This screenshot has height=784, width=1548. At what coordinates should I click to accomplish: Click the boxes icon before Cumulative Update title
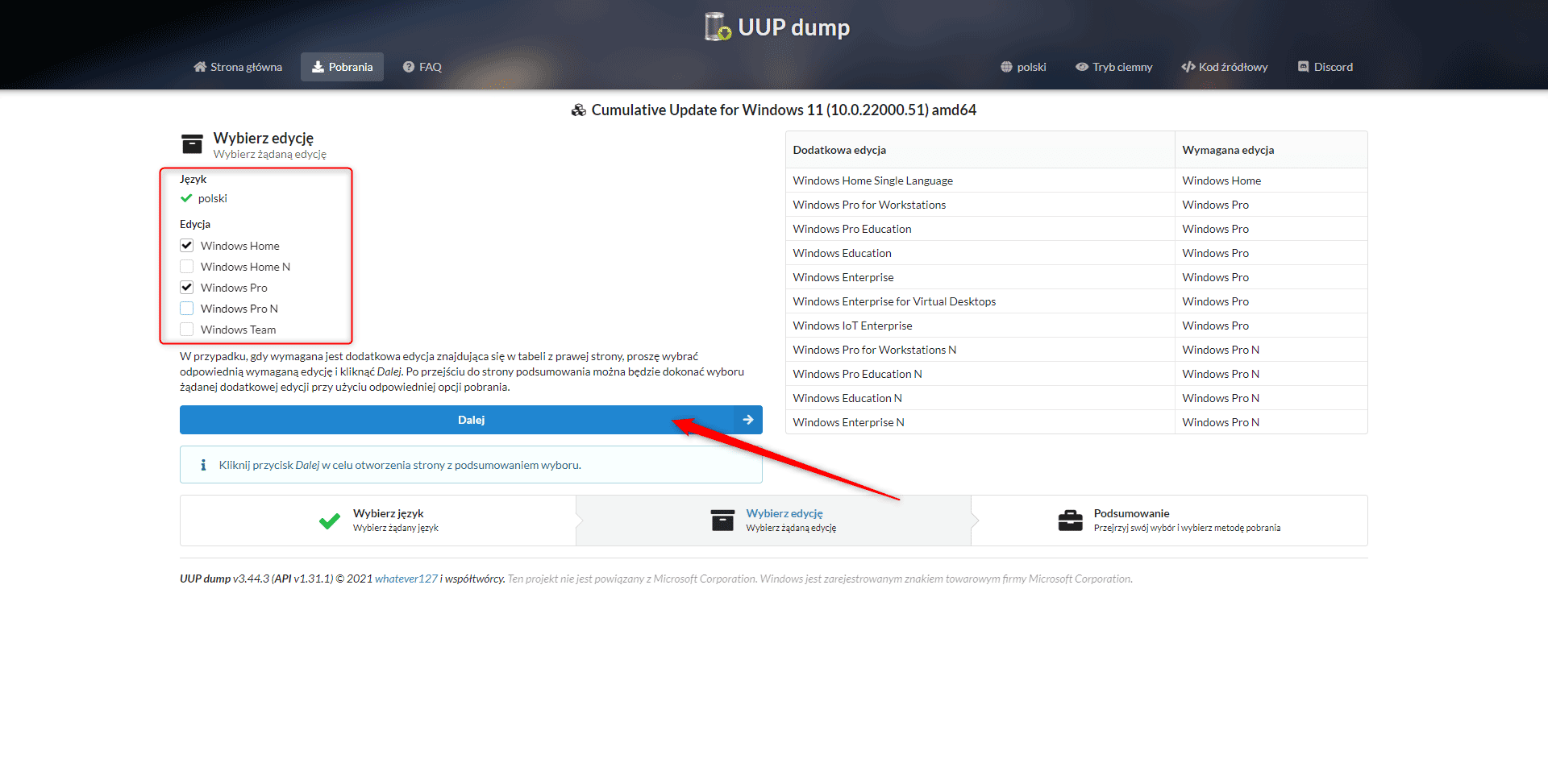pos(579,110)
